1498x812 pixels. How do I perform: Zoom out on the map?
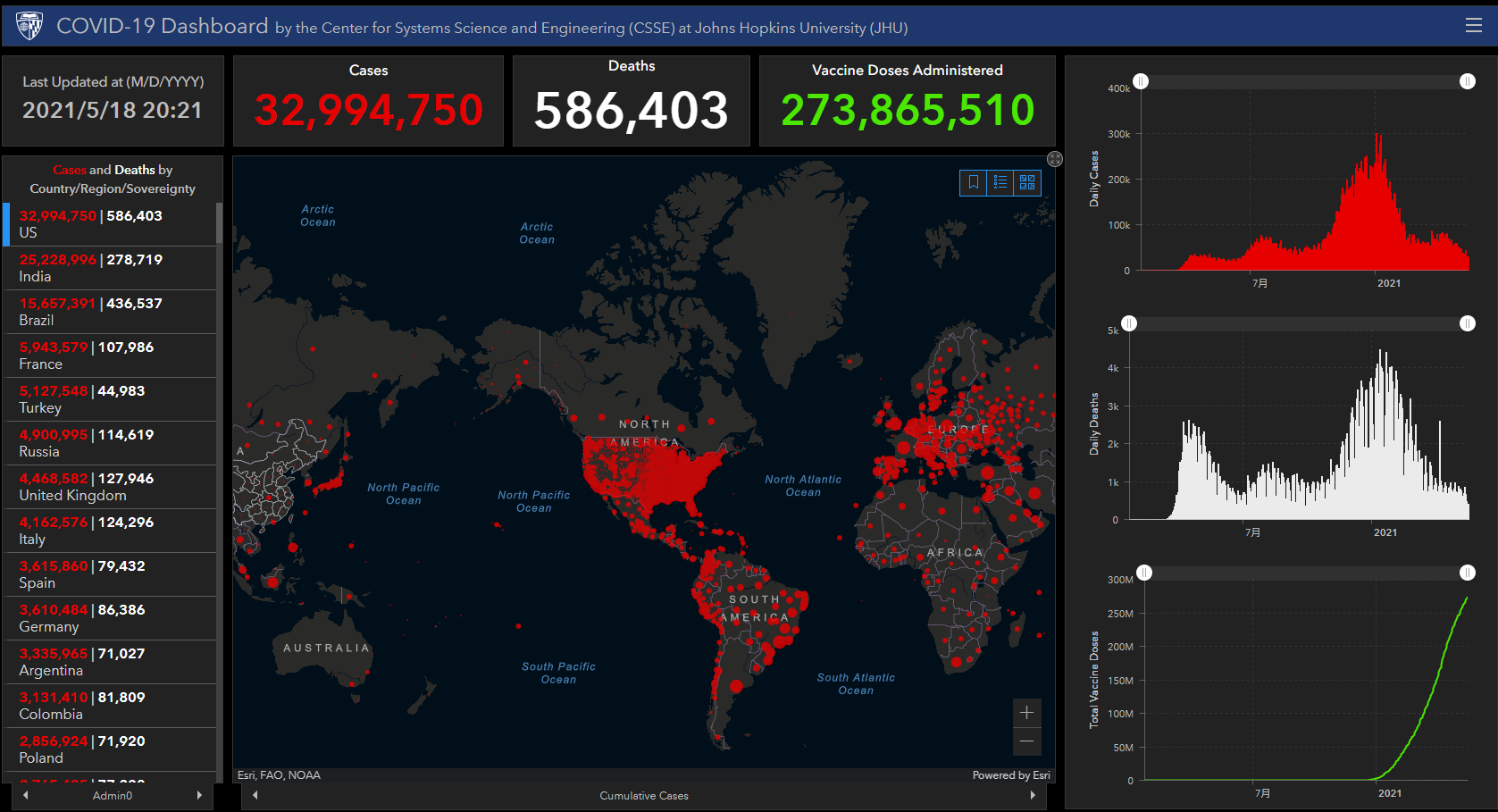point(1026,741)
